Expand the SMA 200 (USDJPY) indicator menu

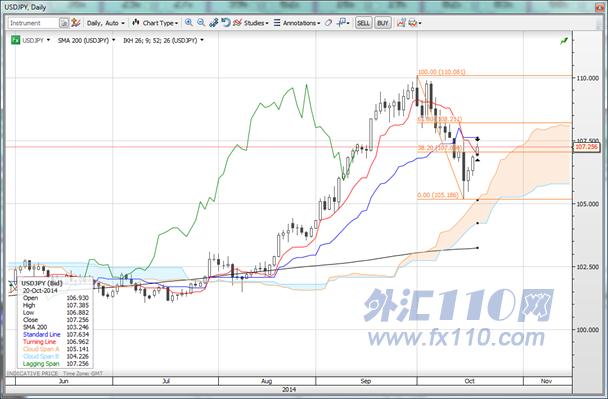[x=86, y=40]
